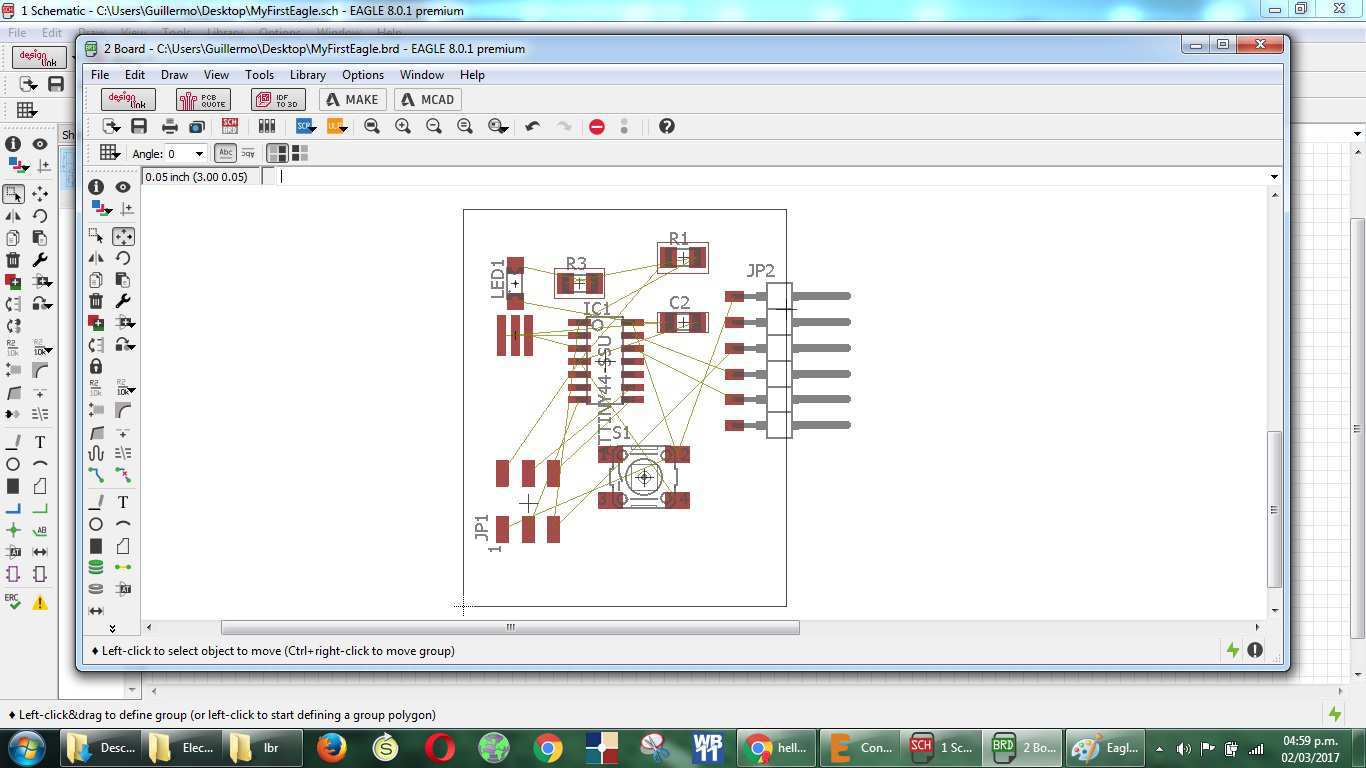Click the MCAD button
The width and height of the screenshot is (1366, 768).
(x=427, y=99)
